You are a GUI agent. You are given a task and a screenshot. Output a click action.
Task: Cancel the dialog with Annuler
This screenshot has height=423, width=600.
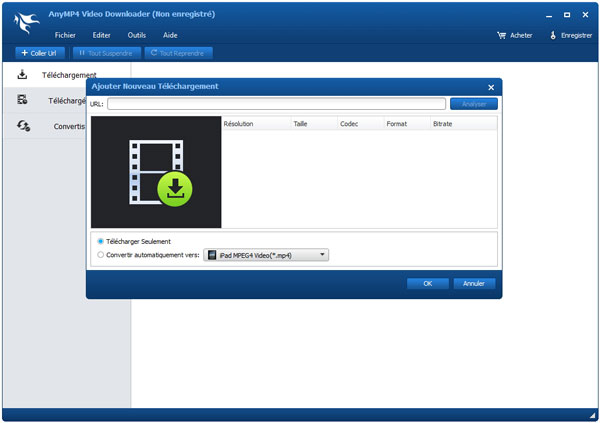coord(474,283)
